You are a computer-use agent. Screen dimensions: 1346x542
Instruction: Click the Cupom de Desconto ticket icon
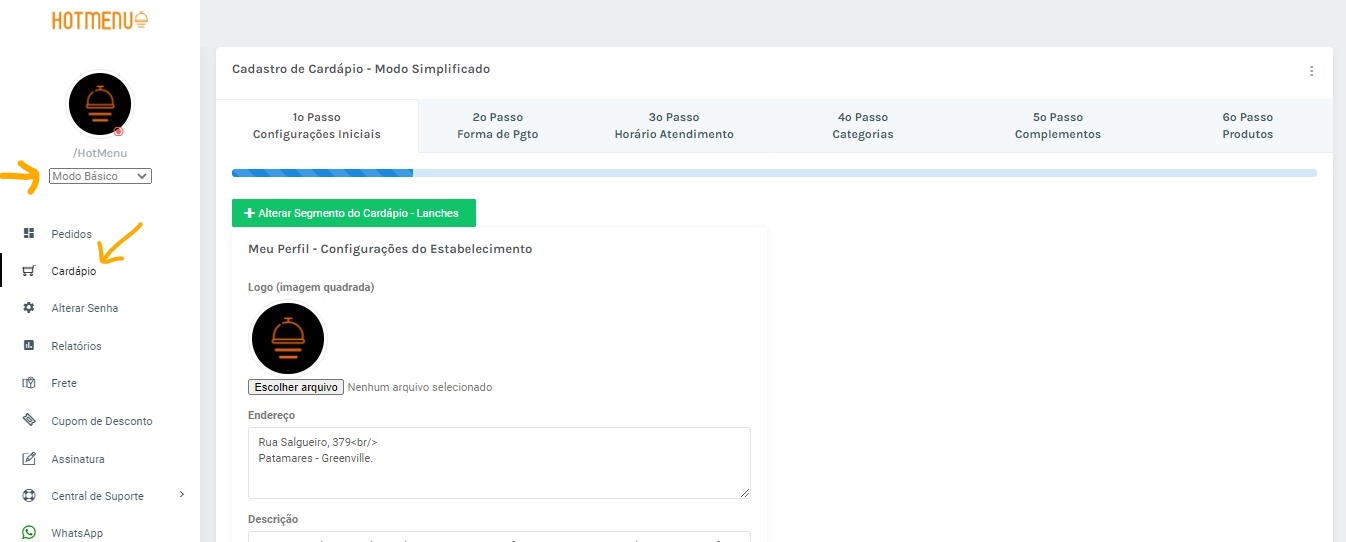[x=29, y=421]
